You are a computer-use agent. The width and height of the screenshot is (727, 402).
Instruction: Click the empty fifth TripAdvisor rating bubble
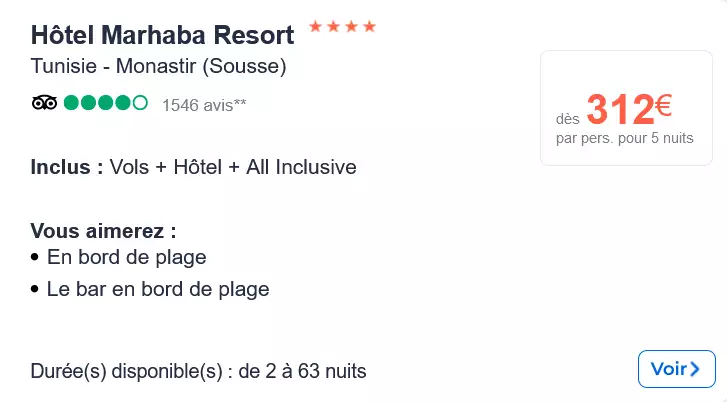point(140,102)
